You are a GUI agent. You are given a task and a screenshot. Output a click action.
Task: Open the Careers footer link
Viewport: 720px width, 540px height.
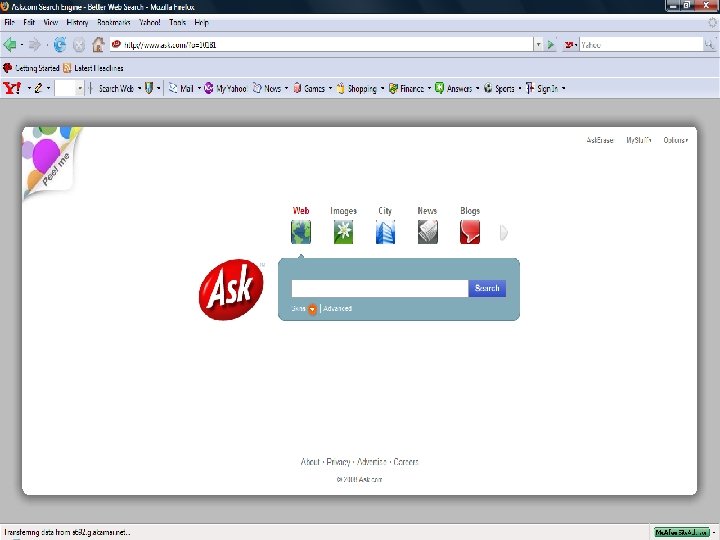click(406, 461)
